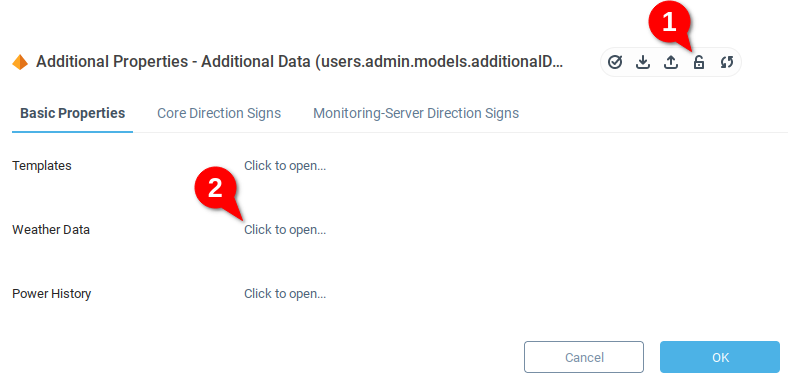Click the download arrow icon in toolbar
Viewport: 792px width, 383px height.
[x=642, y=62]
